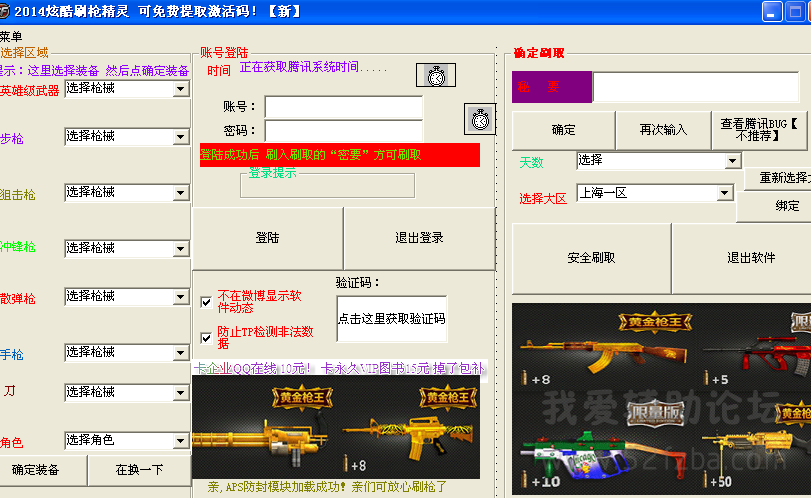This screenshot has height=498, width=811.
Task: Click the 退出登录 button
Action: point(419,238)
